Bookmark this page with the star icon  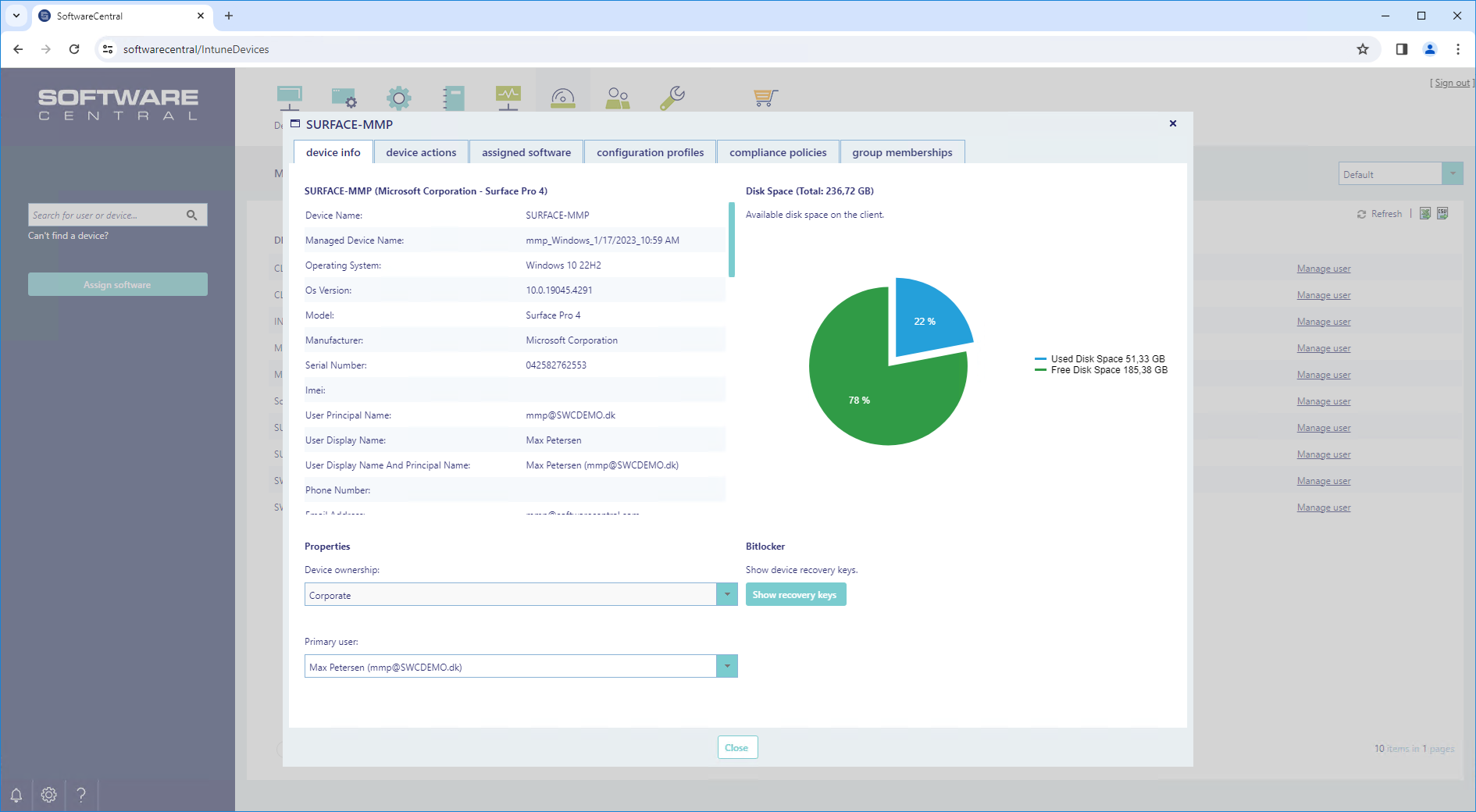click(1363, 49)
